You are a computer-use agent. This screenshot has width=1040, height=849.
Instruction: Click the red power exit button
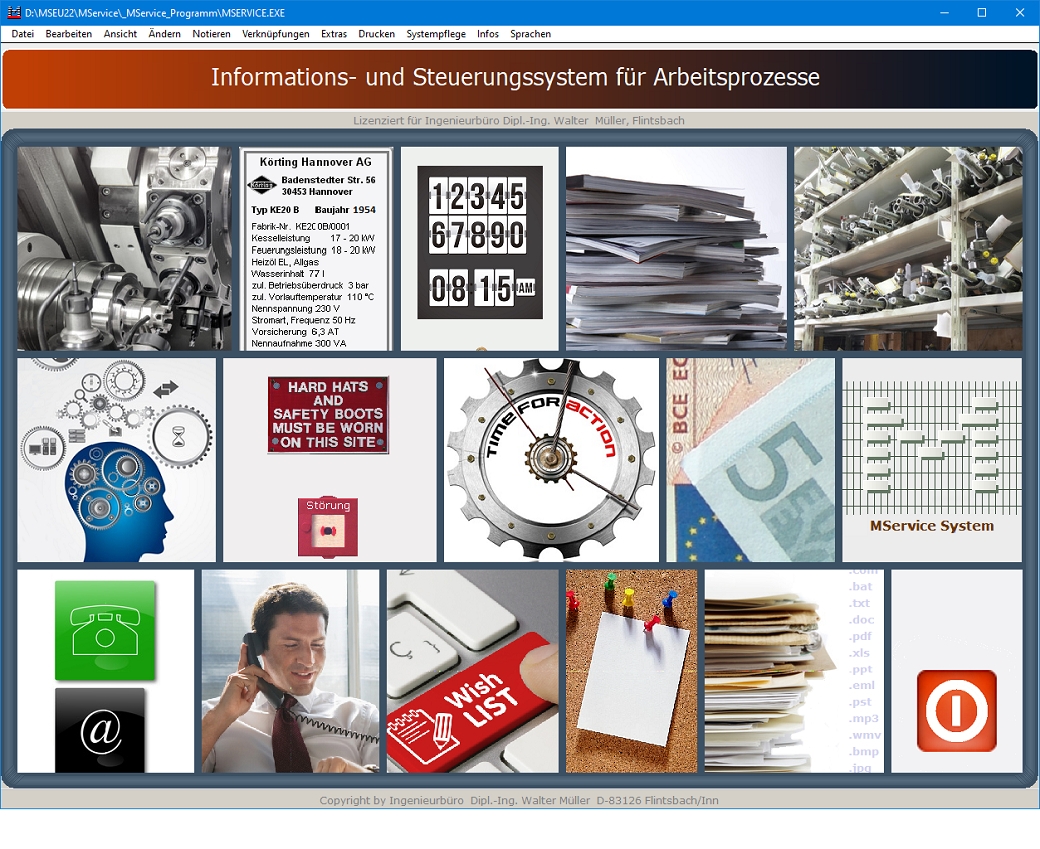956,711
